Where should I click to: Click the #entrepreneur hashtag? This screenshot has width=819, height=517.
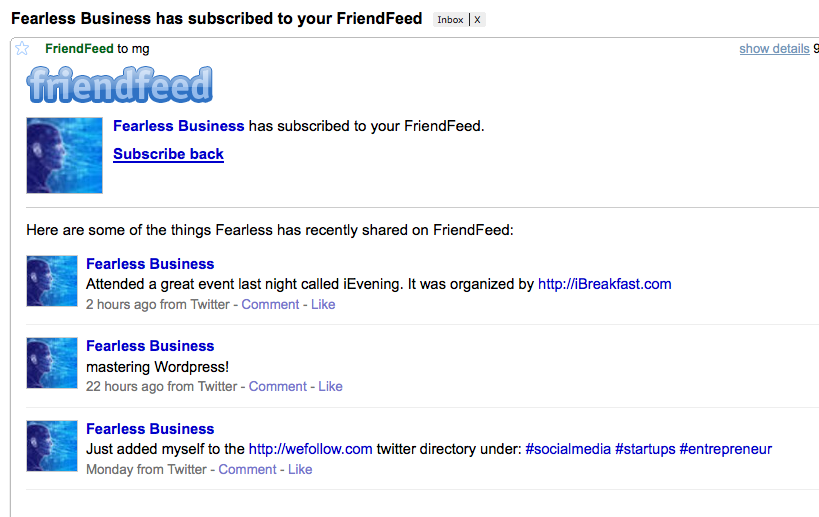pos(725,449)
